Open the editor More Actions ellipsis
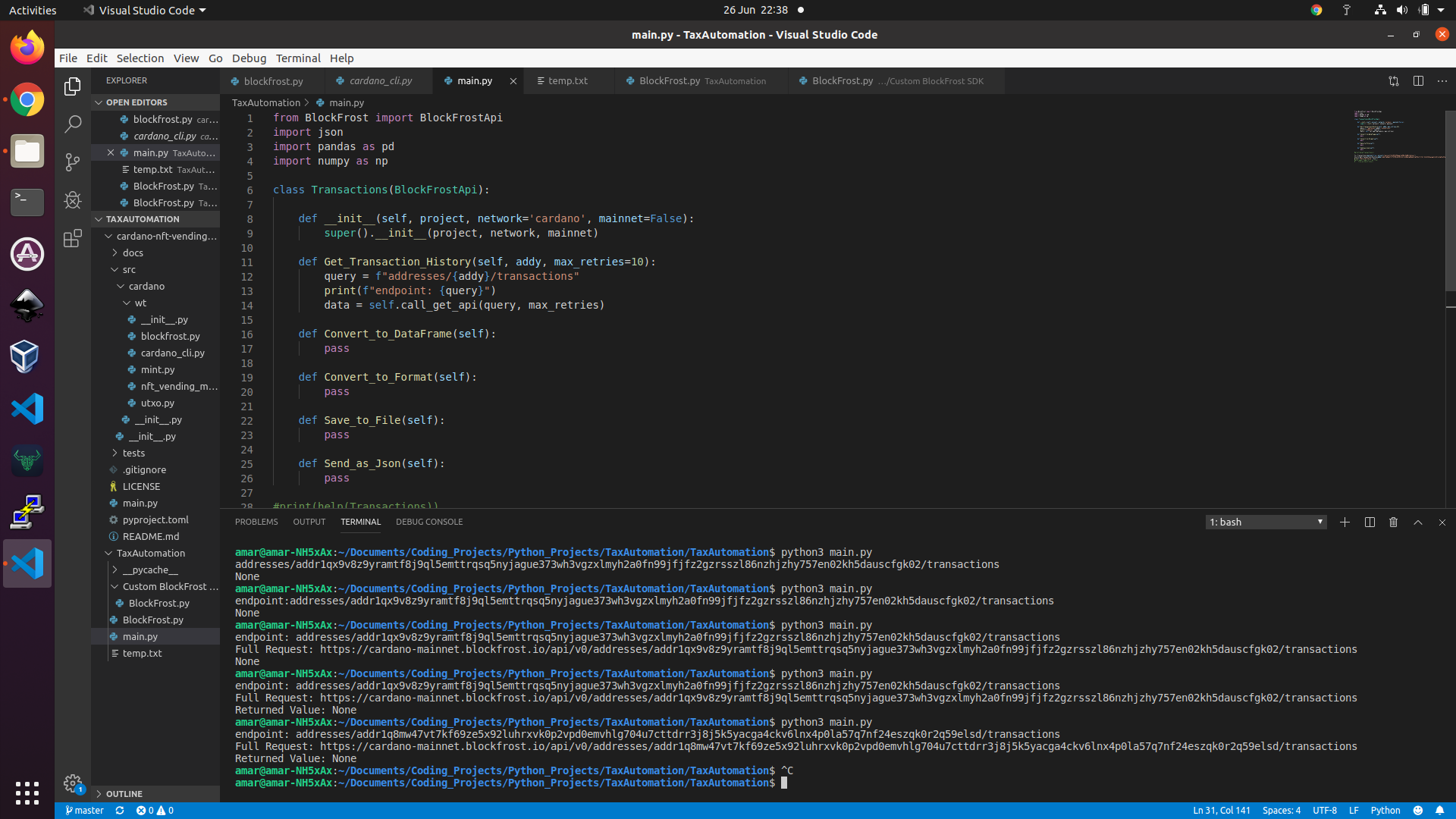Image resolution: width=1456 pixels, height=819 pixels. [x=1442, y=81]
